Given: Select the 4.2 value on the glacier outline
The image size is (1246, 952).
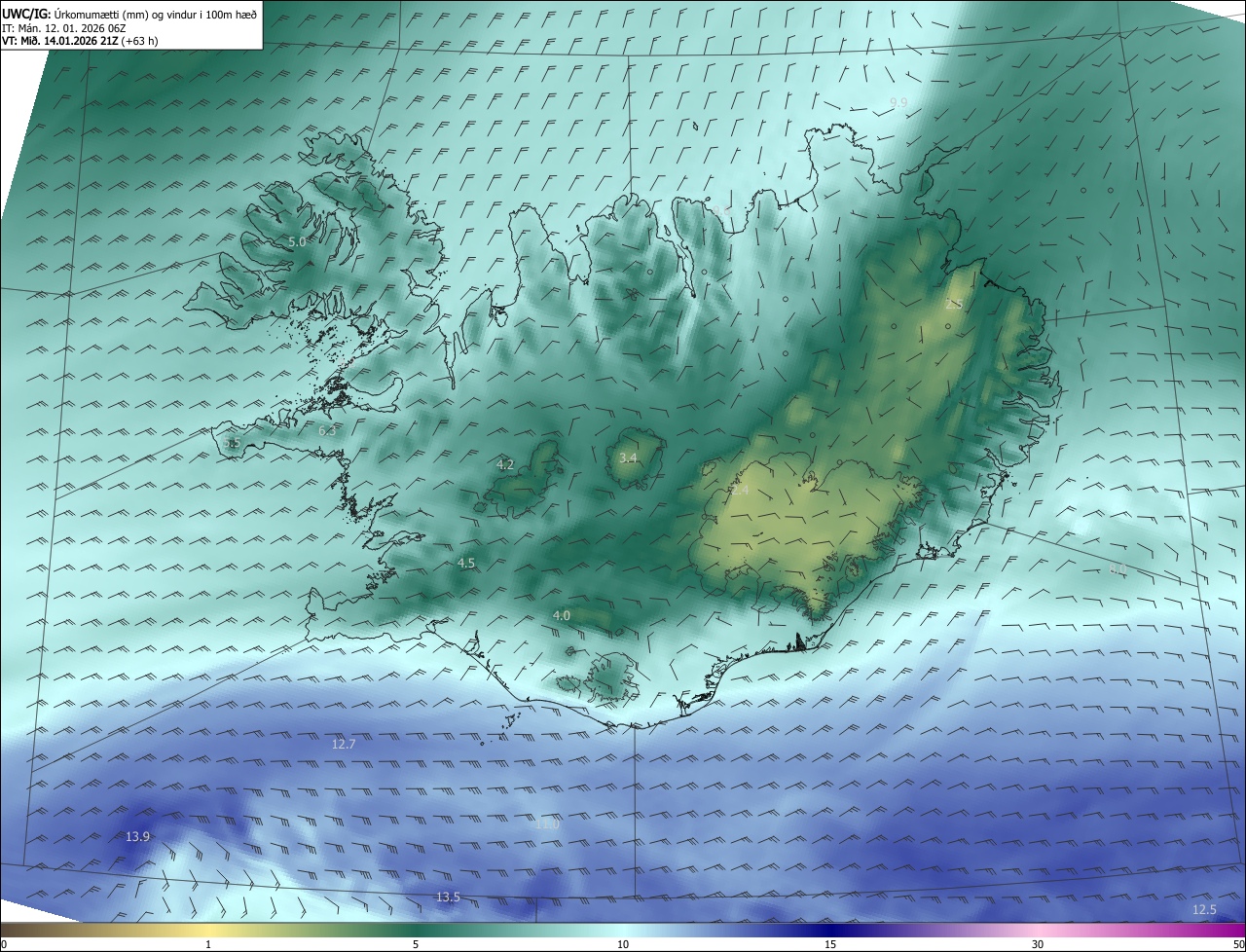Looking at the screenshot, I should [505, 465].
